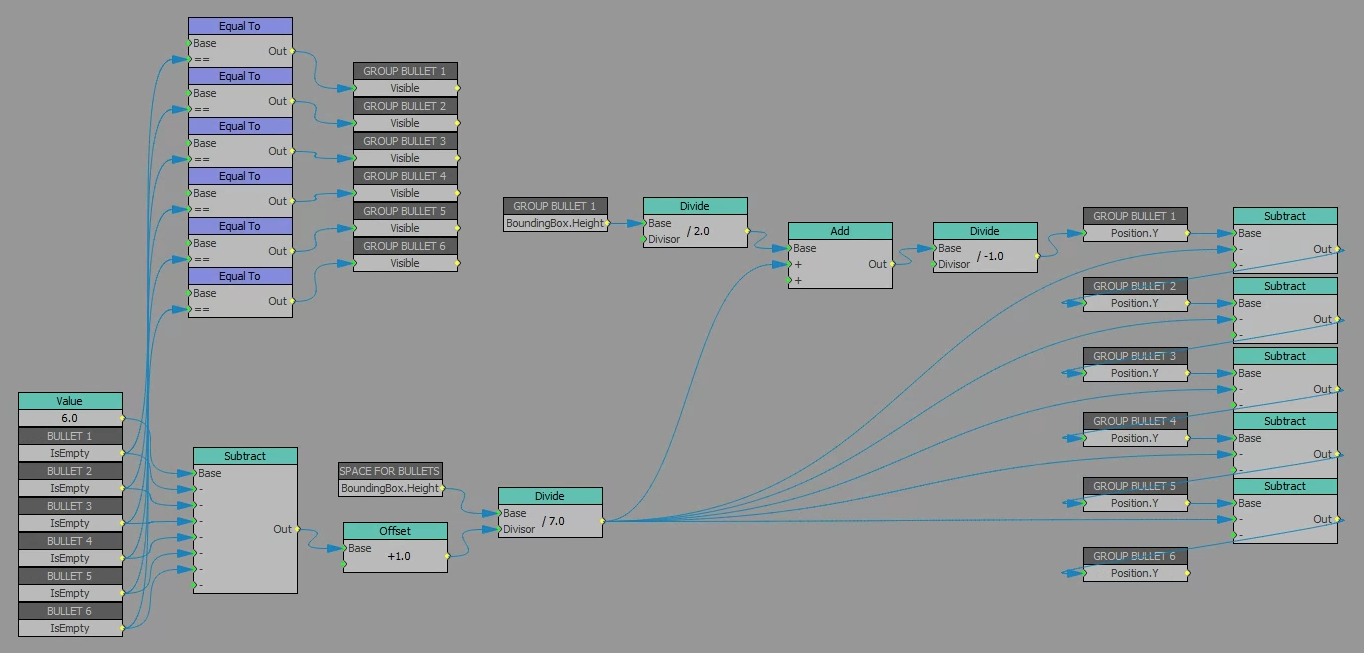Select Position.Y row of GROUP BULLET 1
This screenshot has height=653, width=1364.
point(1135,233)
